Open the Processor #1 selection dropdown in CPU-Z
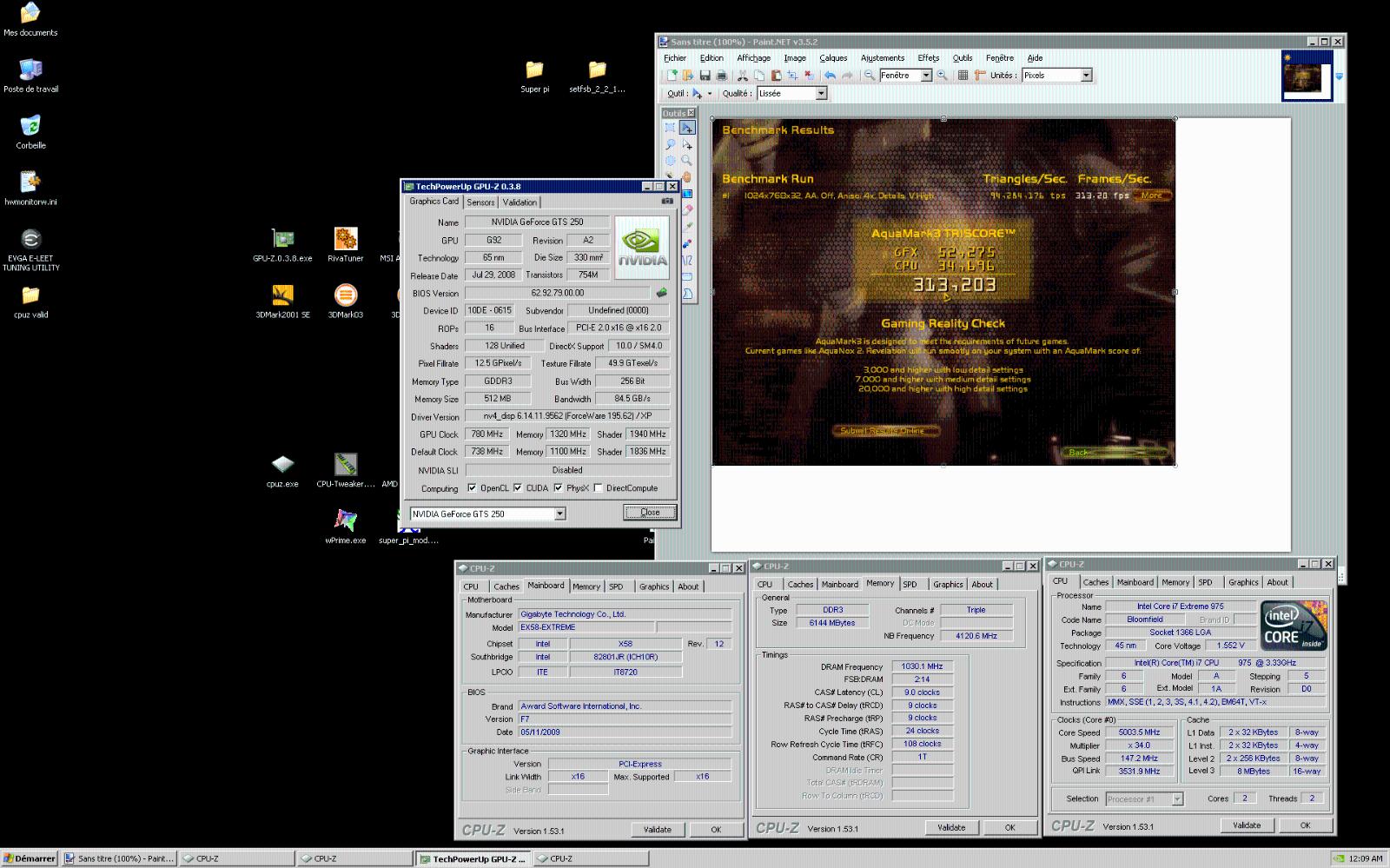The image size is (1390, 868). pos(1177,799)
